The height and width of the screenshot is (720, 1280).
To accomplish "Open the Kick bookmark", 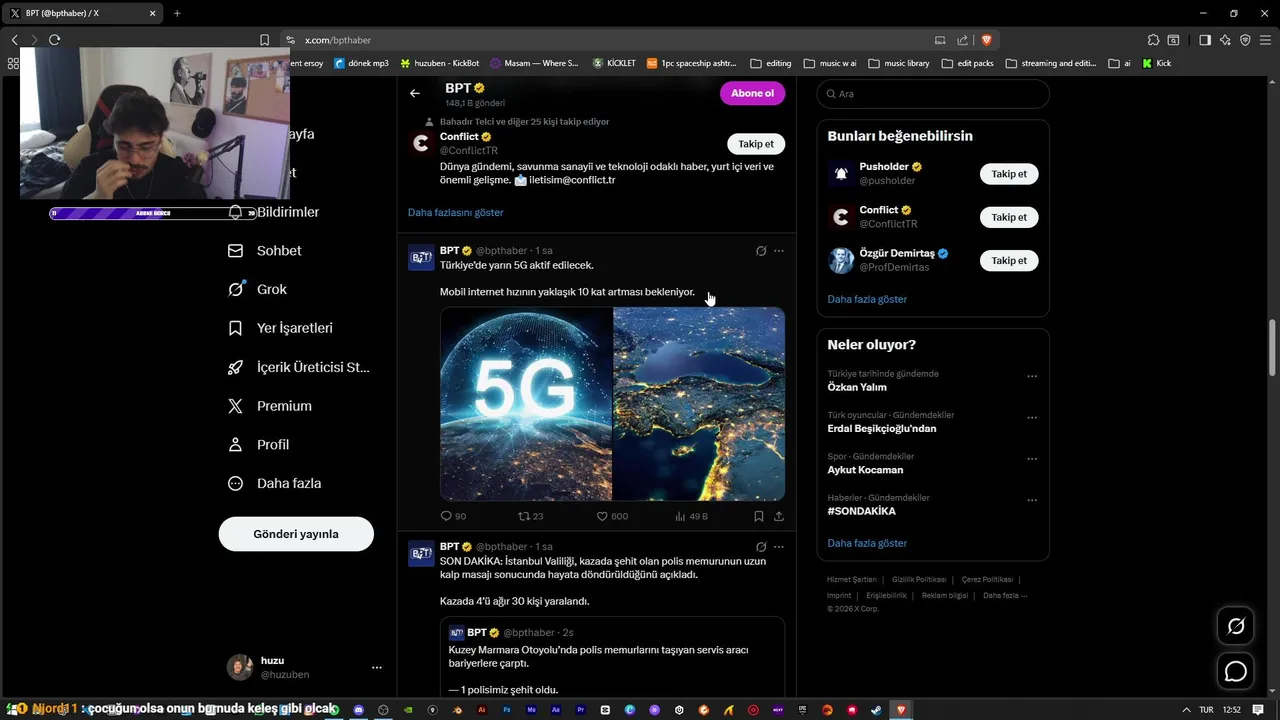I will coord(1156,63).
